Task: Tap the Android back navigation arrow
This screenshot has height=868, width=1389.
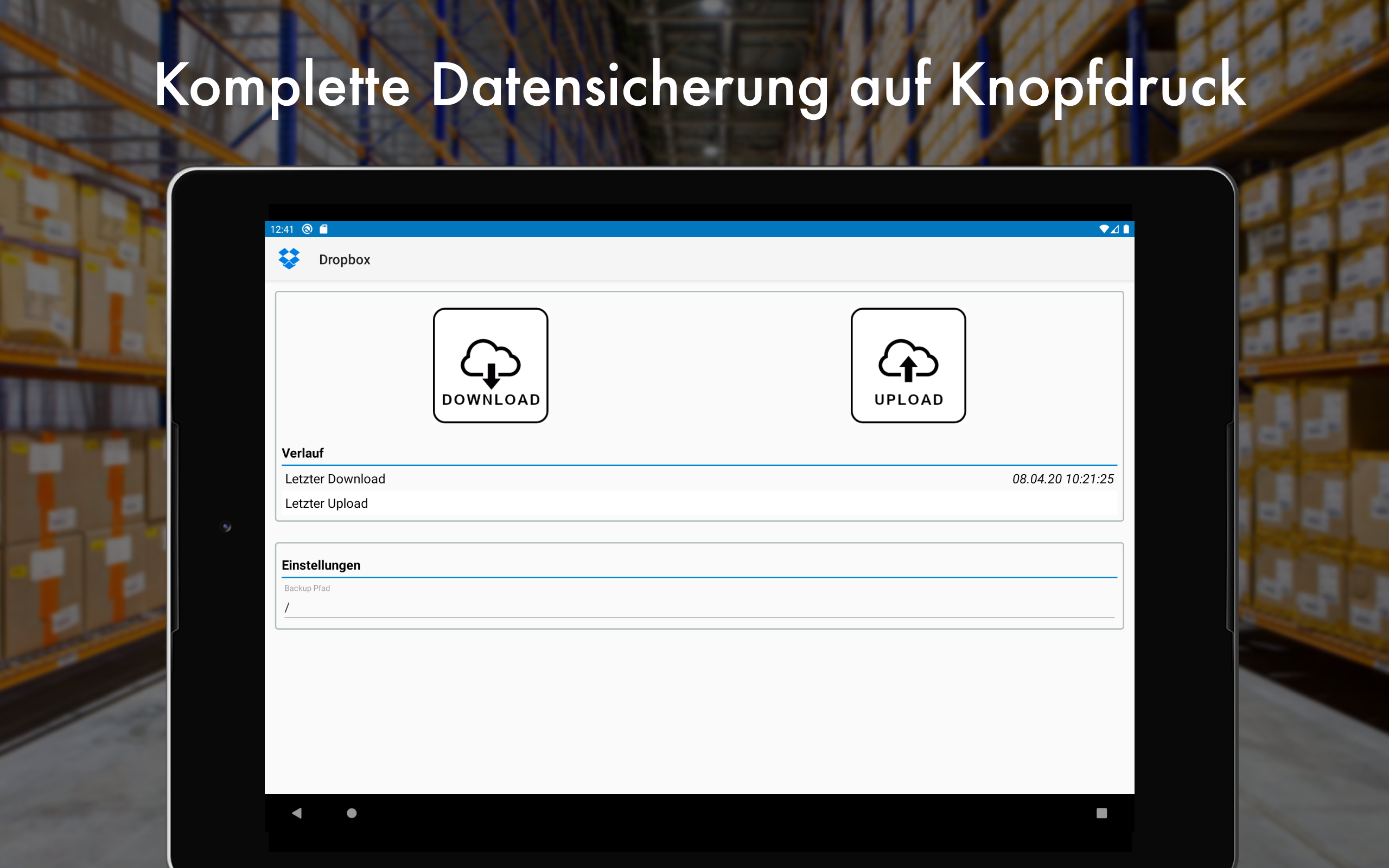Action: 297,813
